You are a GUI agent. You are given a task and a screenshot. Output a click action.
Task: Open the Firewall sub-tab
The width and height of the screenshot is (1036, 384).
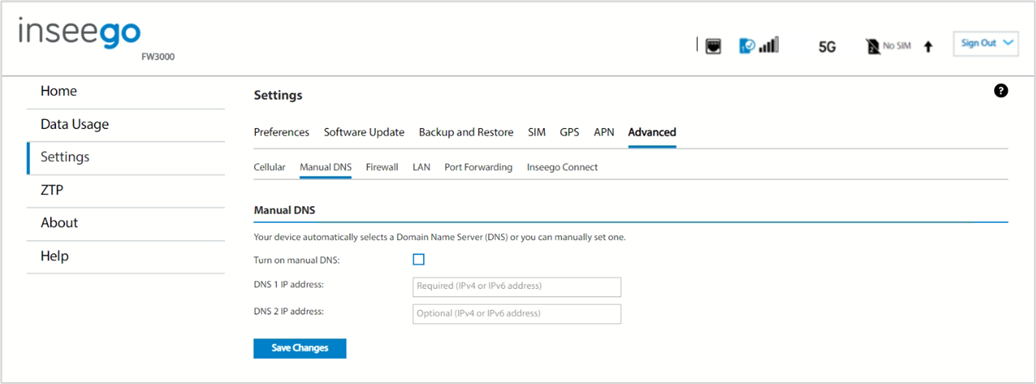382,168
